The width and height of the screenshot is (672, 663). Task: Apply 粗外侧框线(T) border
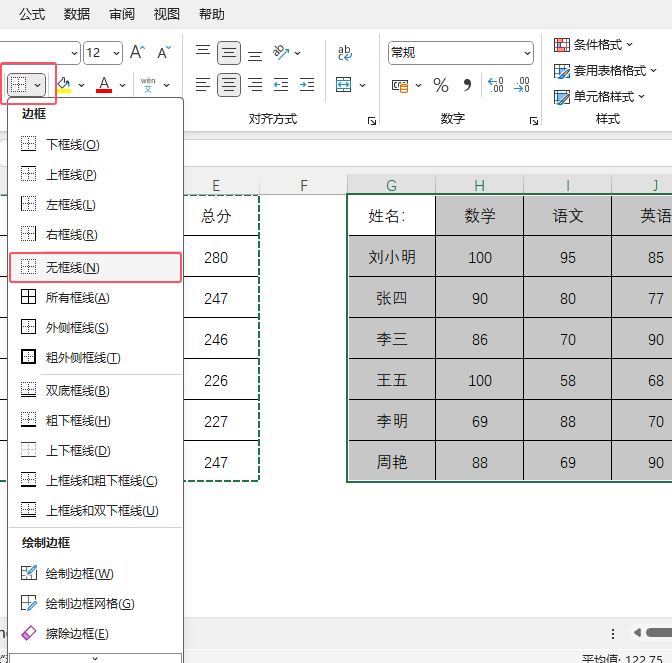(x=95, y=357)
